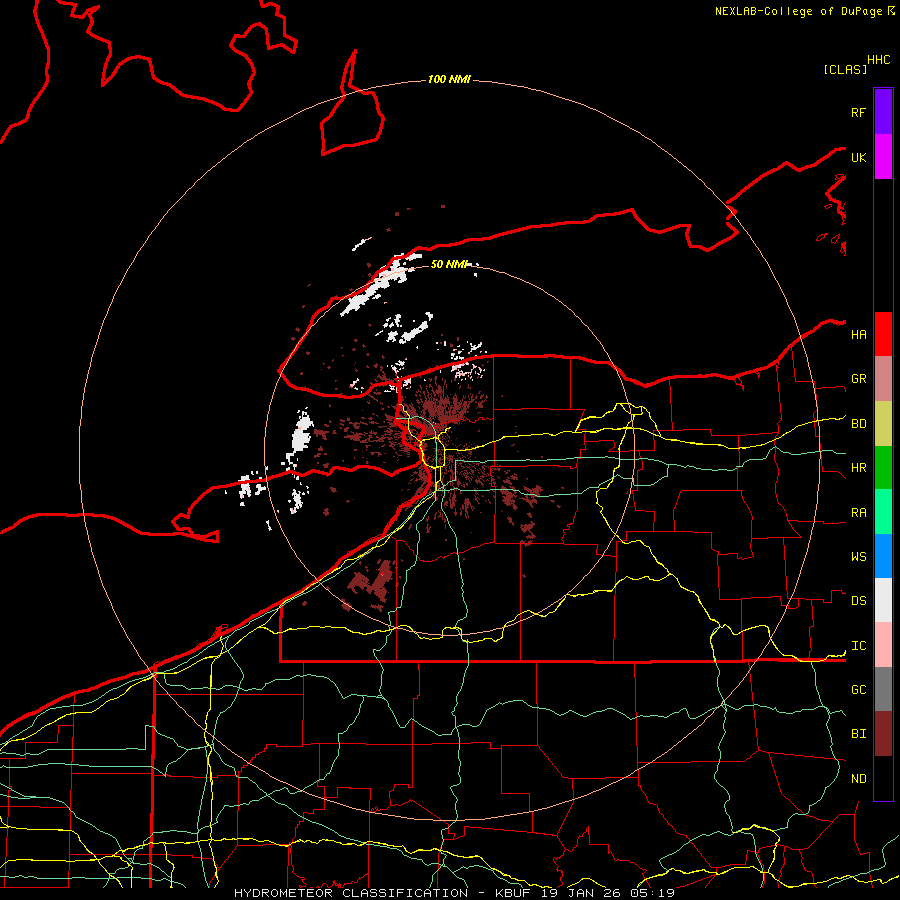
Task: Click the ND black legend swatch
Action: [x=883, y=778]
